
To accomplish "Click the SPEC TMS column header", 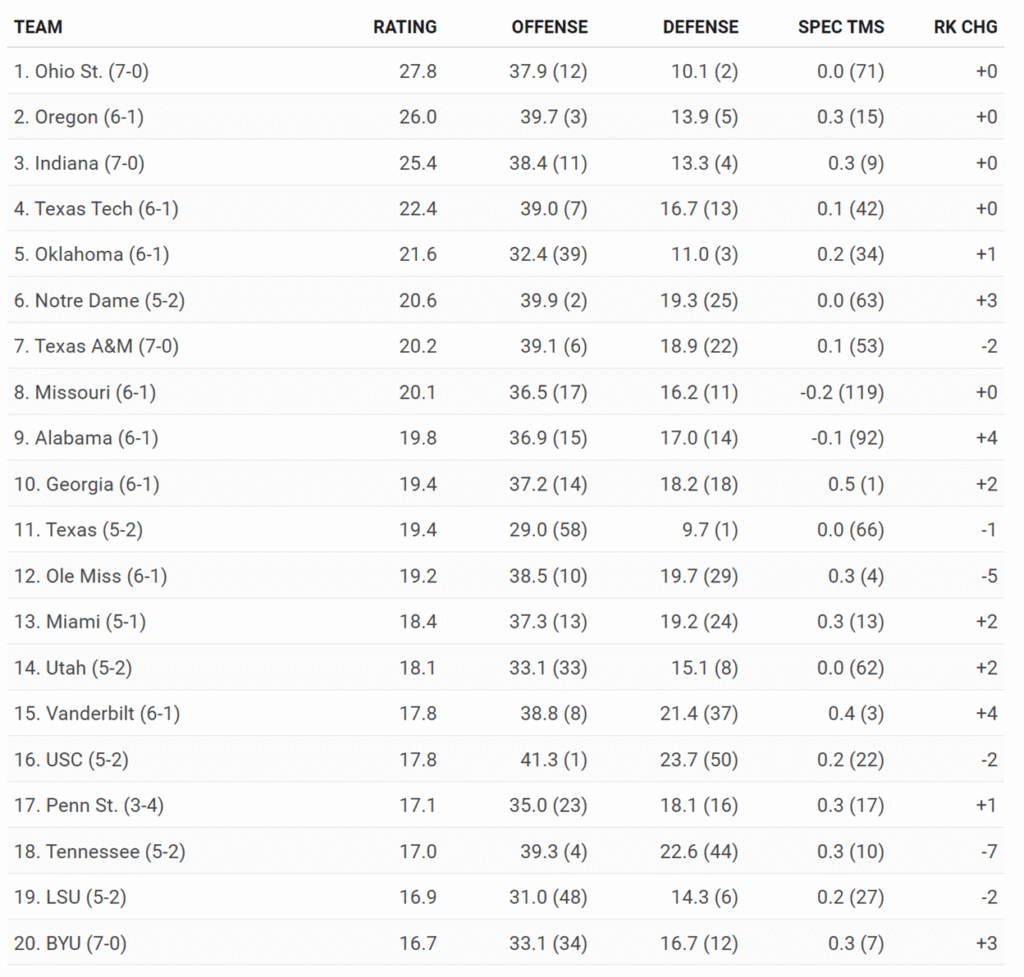I will coord(840,27).
